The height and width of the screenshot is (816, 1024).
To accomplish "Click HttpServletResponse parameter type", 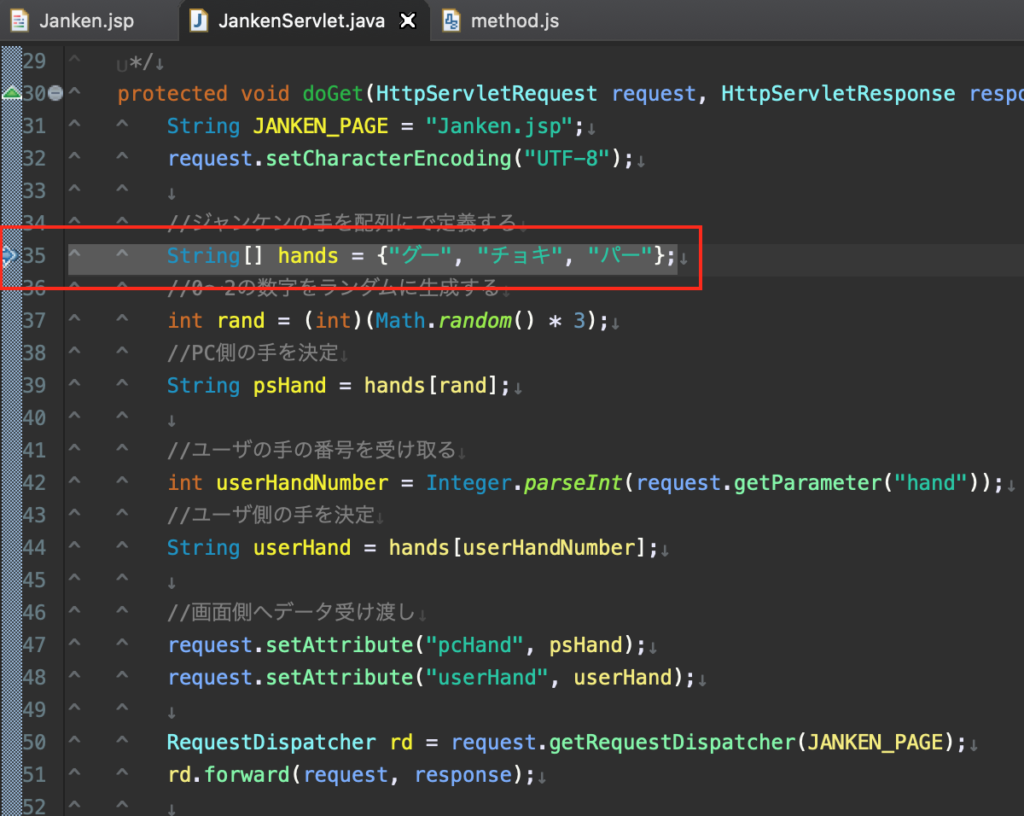I will tap(838, 93).
